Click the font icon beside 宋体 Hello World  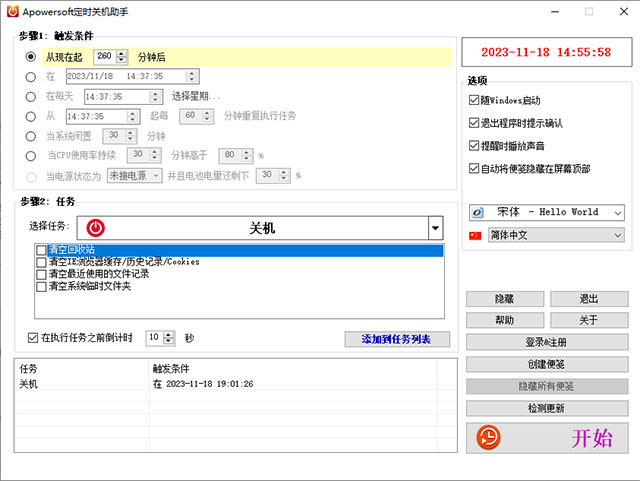click(x=478, y=212)
